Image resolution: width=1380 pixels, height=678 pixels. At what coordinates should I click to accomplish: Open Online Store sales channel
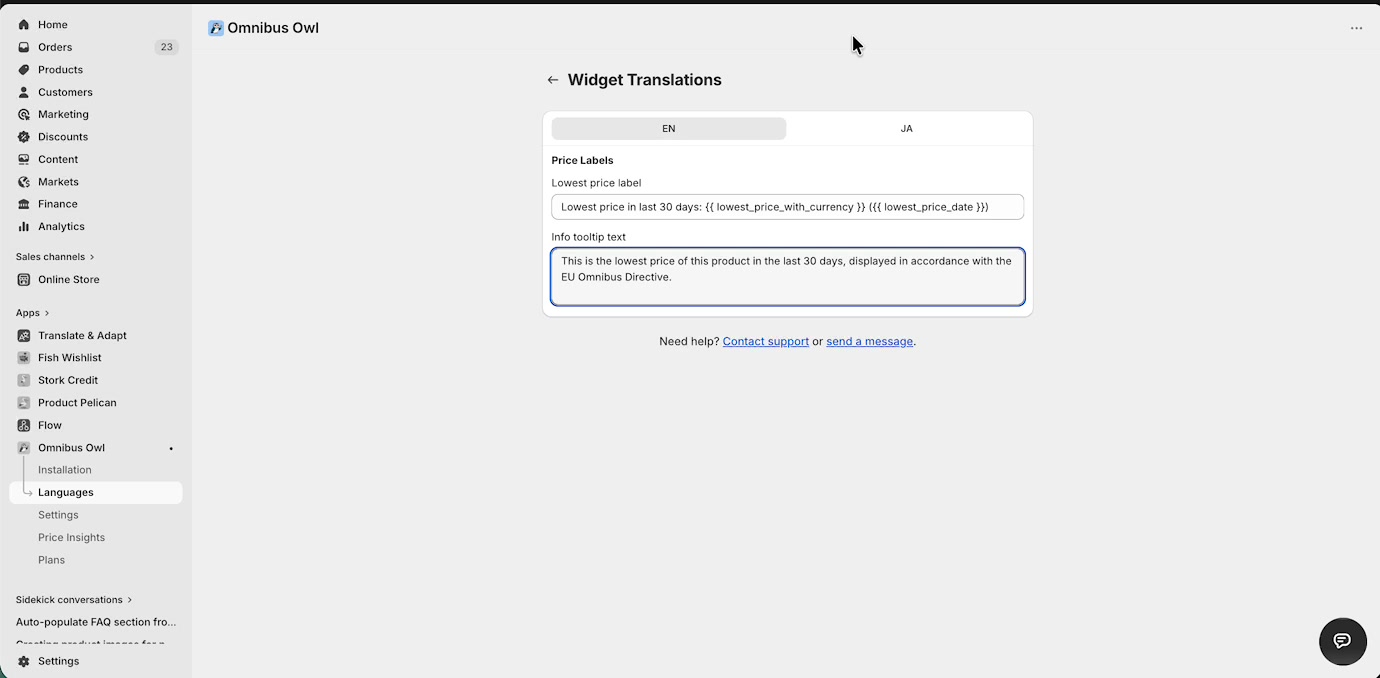tap(69, 279)
